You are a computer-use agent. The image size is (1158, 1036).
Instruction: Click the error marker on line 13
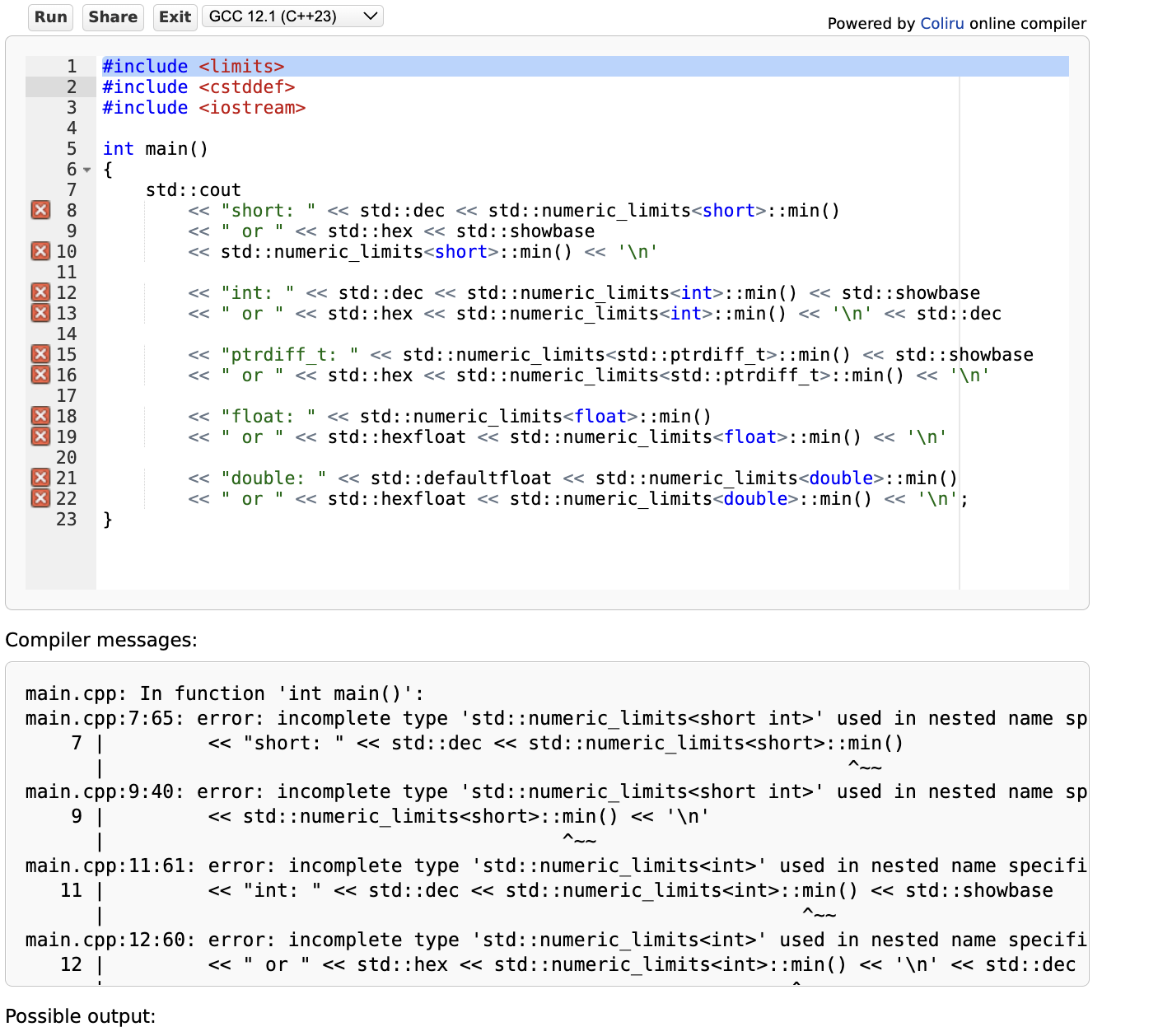pos(40,313)
